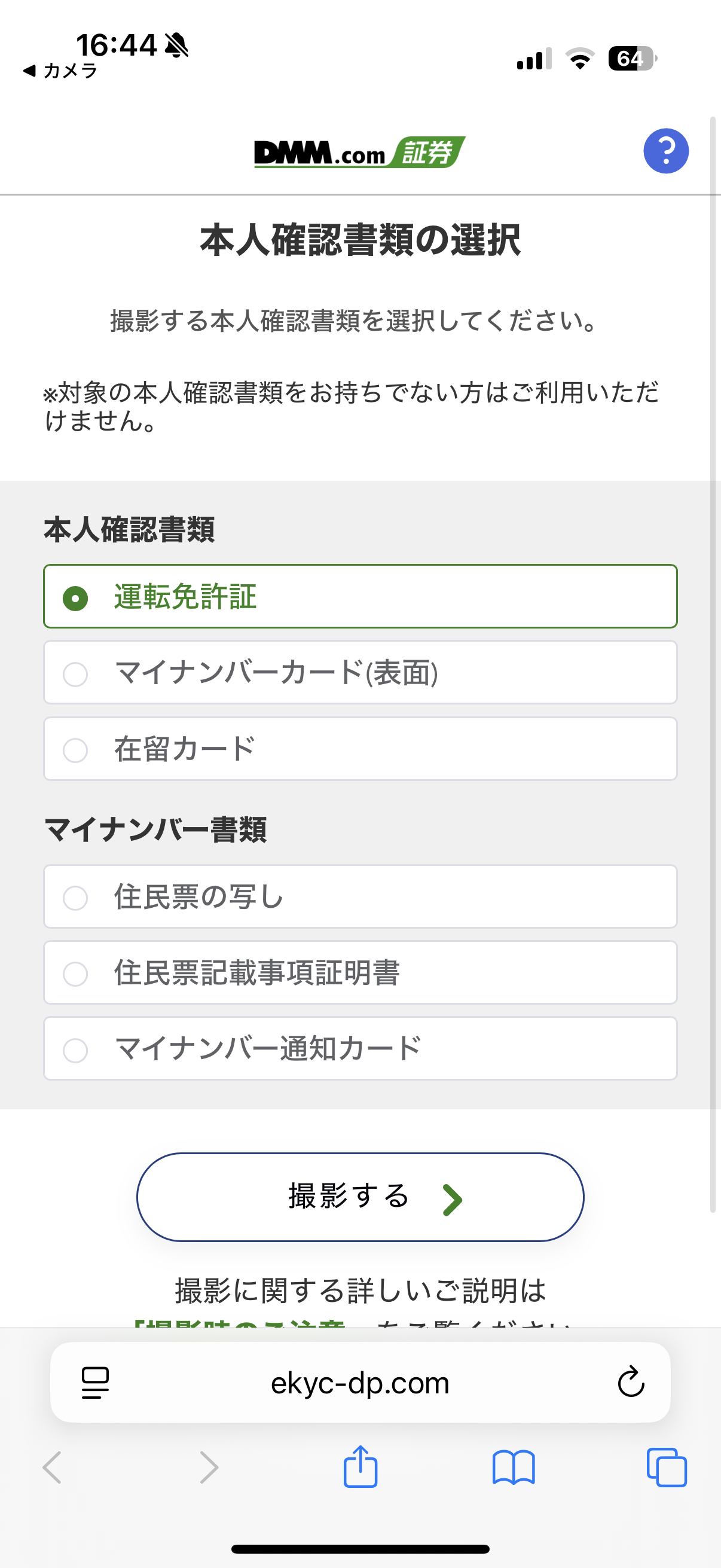The width and height of the screenshot is (721, 1568).
Task: Show open tabs with the tabs icon
Action: pyautogui.click(x=666, y=1467)
